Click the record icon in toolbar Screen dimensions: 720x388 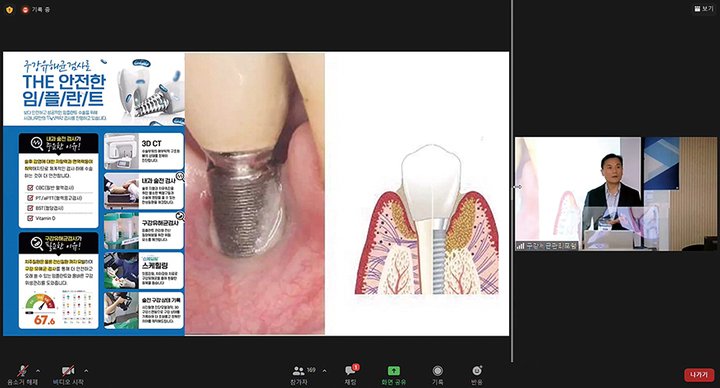[x=438, y=371]
